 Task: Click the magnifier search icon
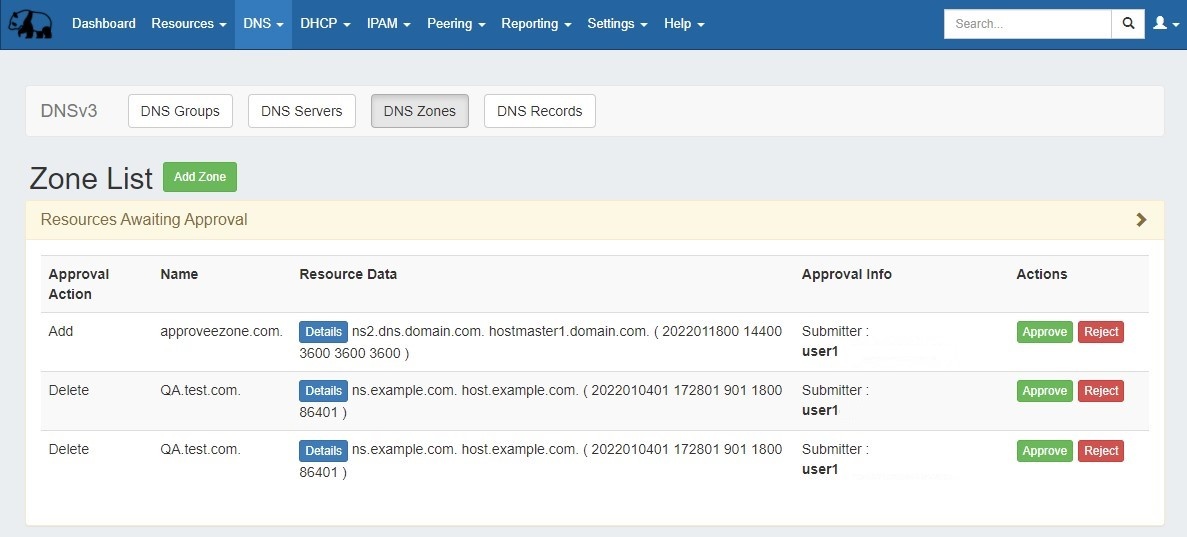(1128, 24)
